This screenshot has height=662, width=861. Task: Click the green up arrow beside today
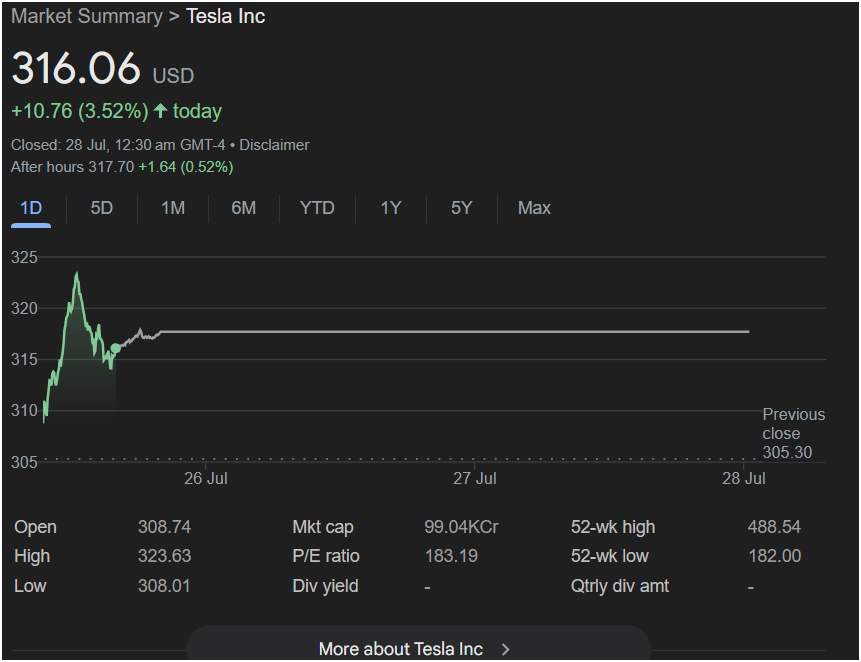click(x=160, y=111)
